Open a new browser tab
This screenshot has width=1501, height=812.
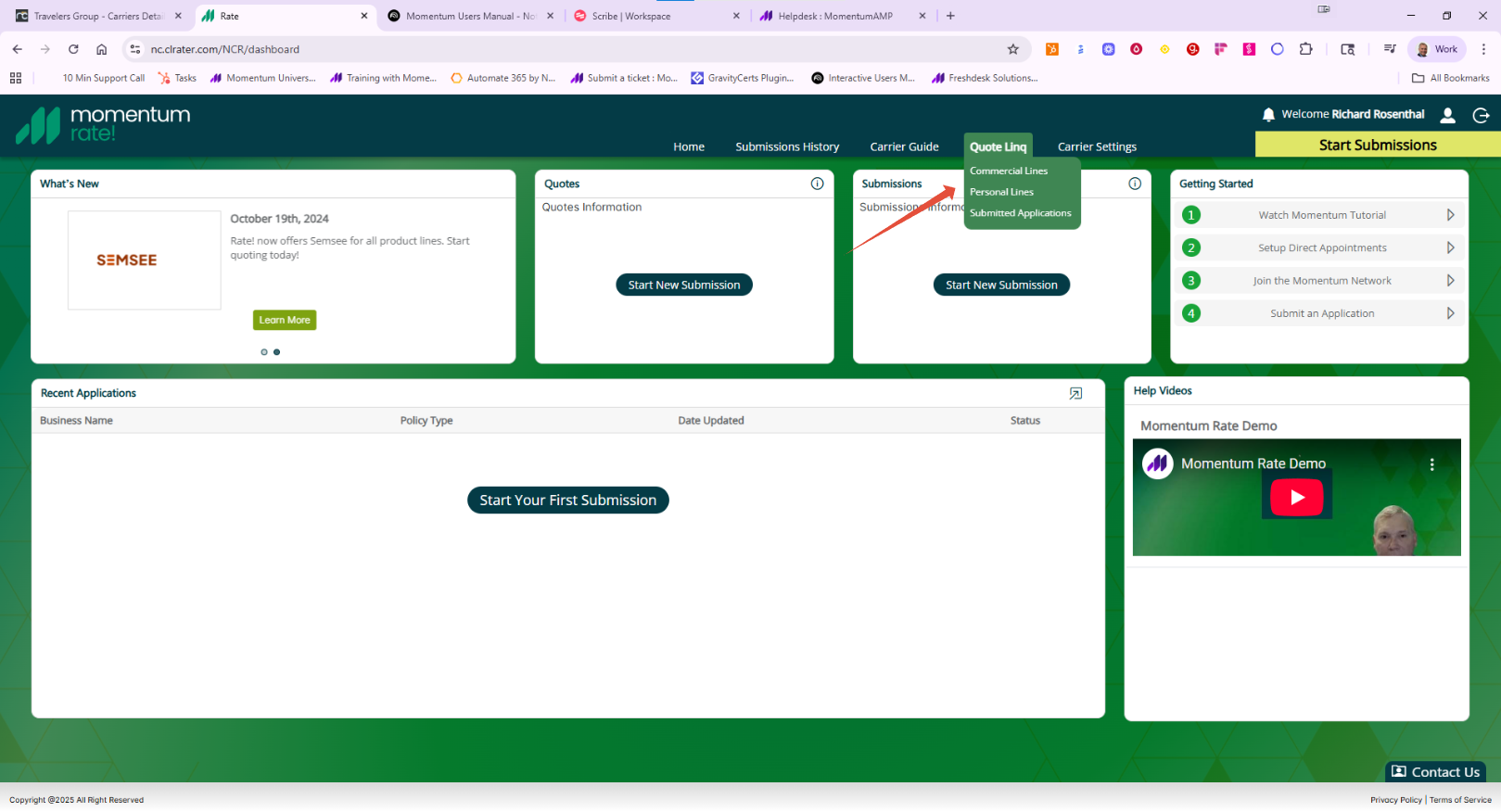[x=950, y=16]
